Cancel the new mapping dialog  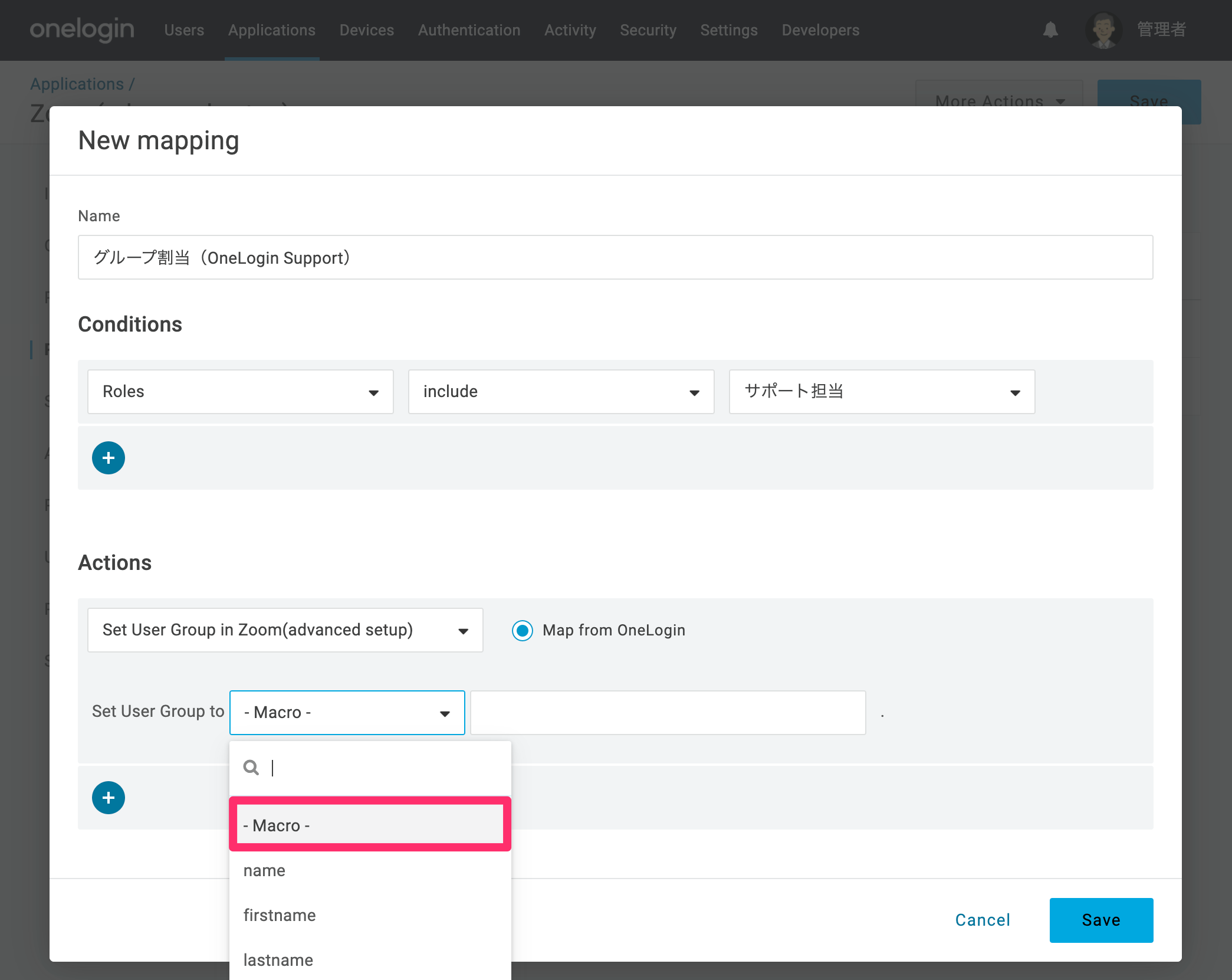[x=983, y=920]
